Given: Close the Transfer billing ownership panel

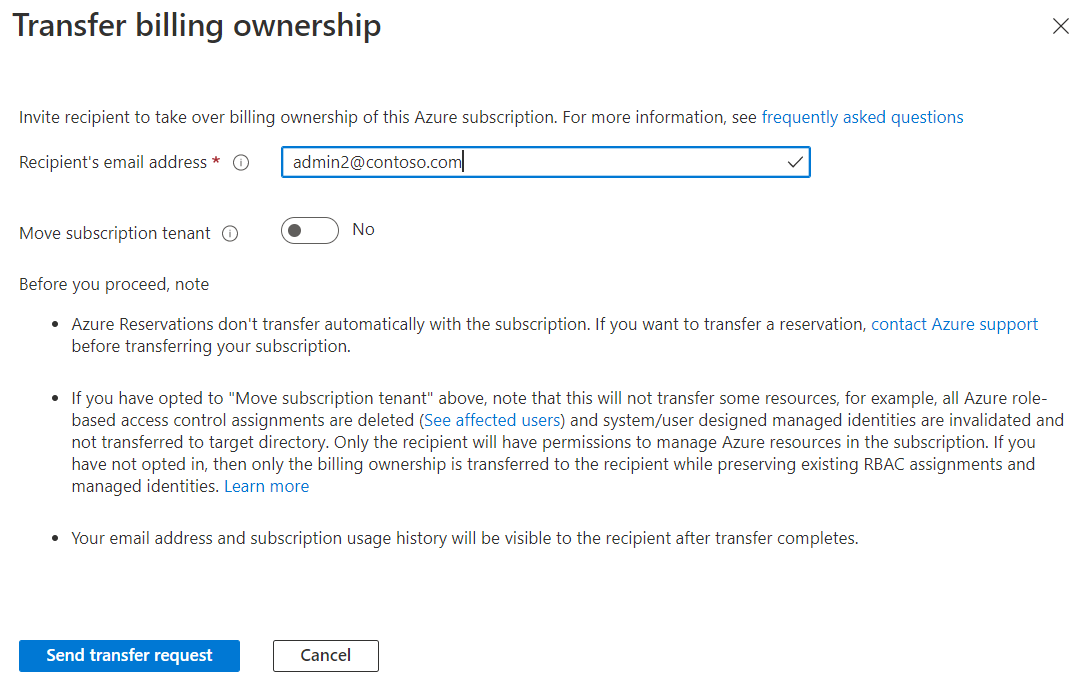Looking at the screenshot, I should [1061, 27].
